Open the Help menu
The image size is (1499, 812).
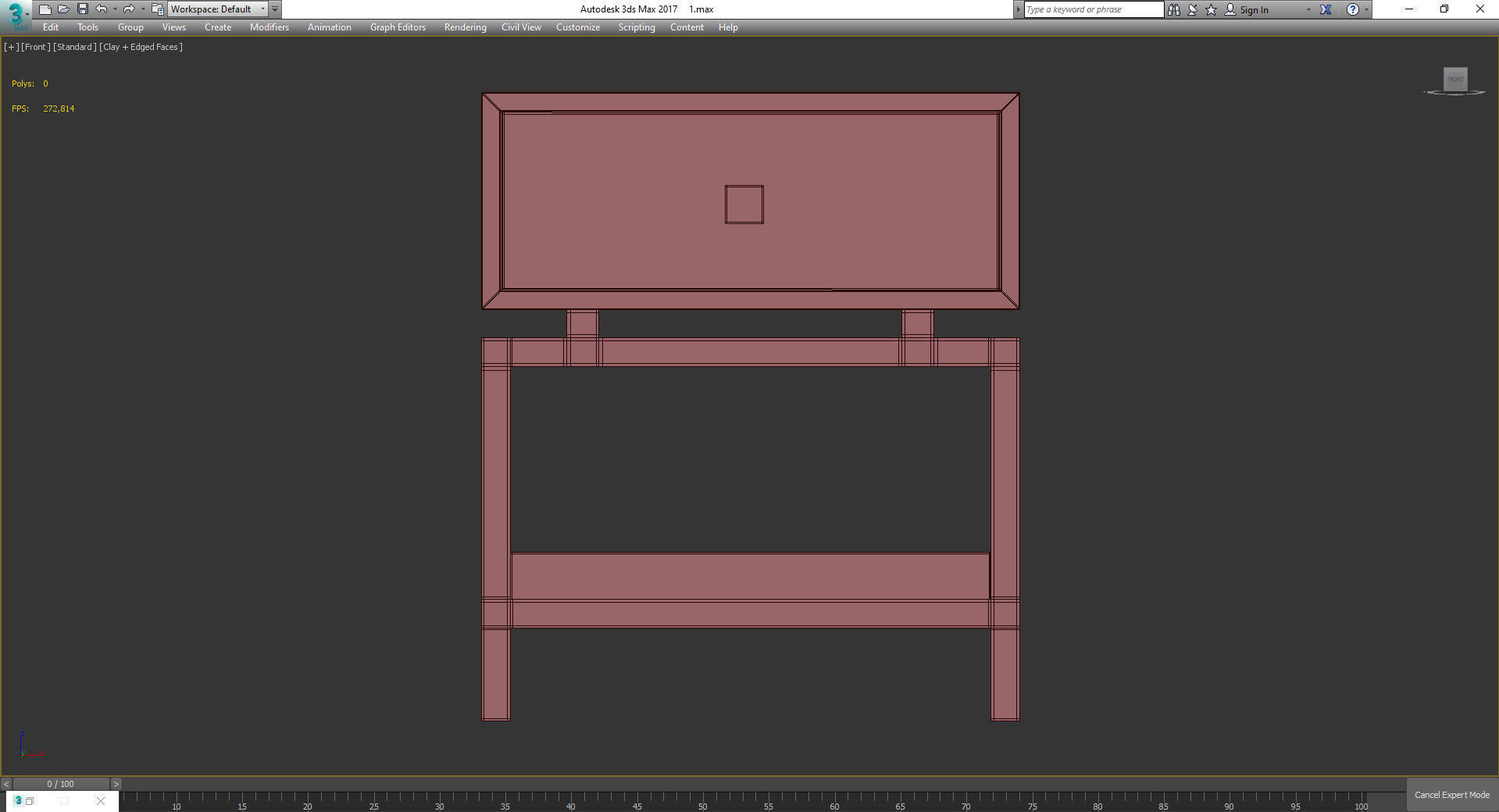click(728, 27)
